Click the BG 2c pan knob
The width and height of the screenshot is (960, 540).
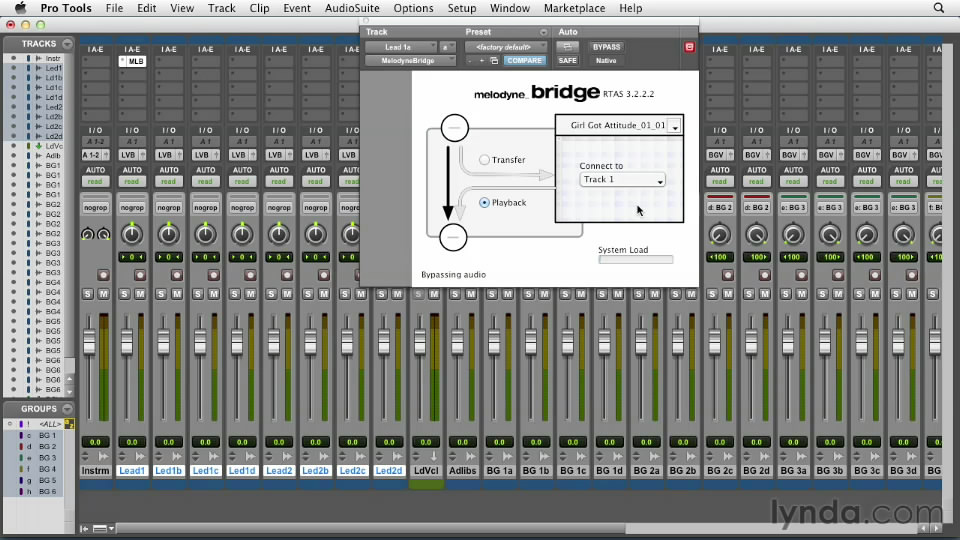point(719,234)
